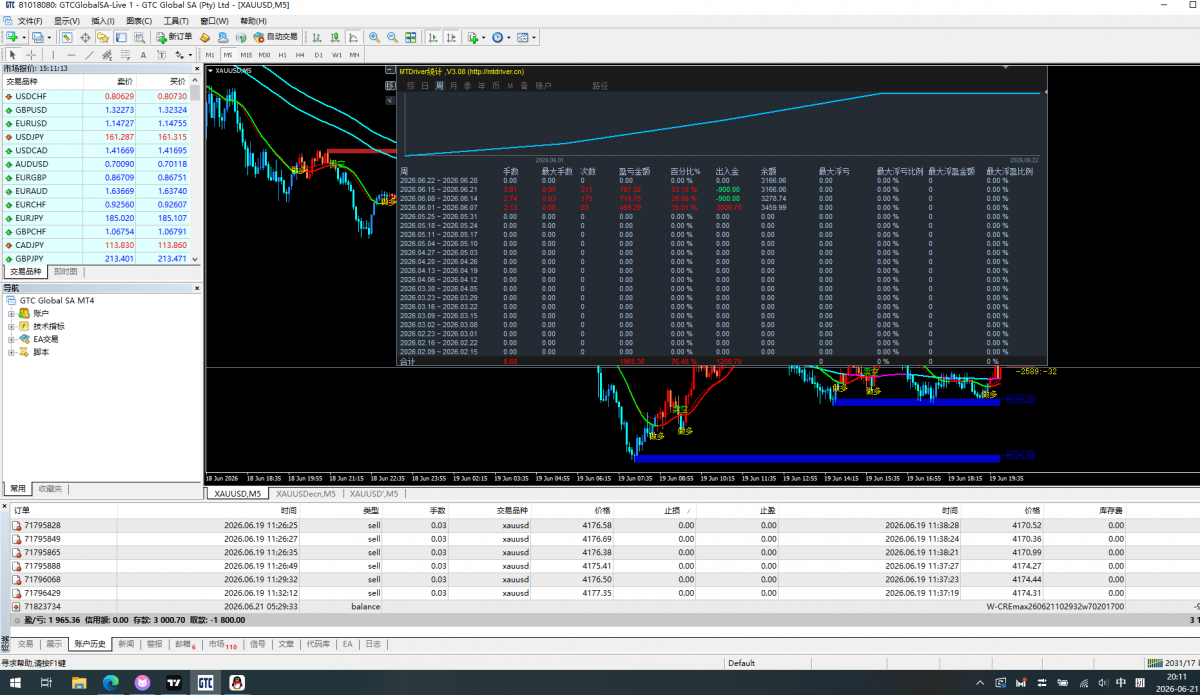This screenshot has height=695, width=1200.
Task: Select the vertical line drawing tool
Action: pyautogui.click(x=53, y=55)
